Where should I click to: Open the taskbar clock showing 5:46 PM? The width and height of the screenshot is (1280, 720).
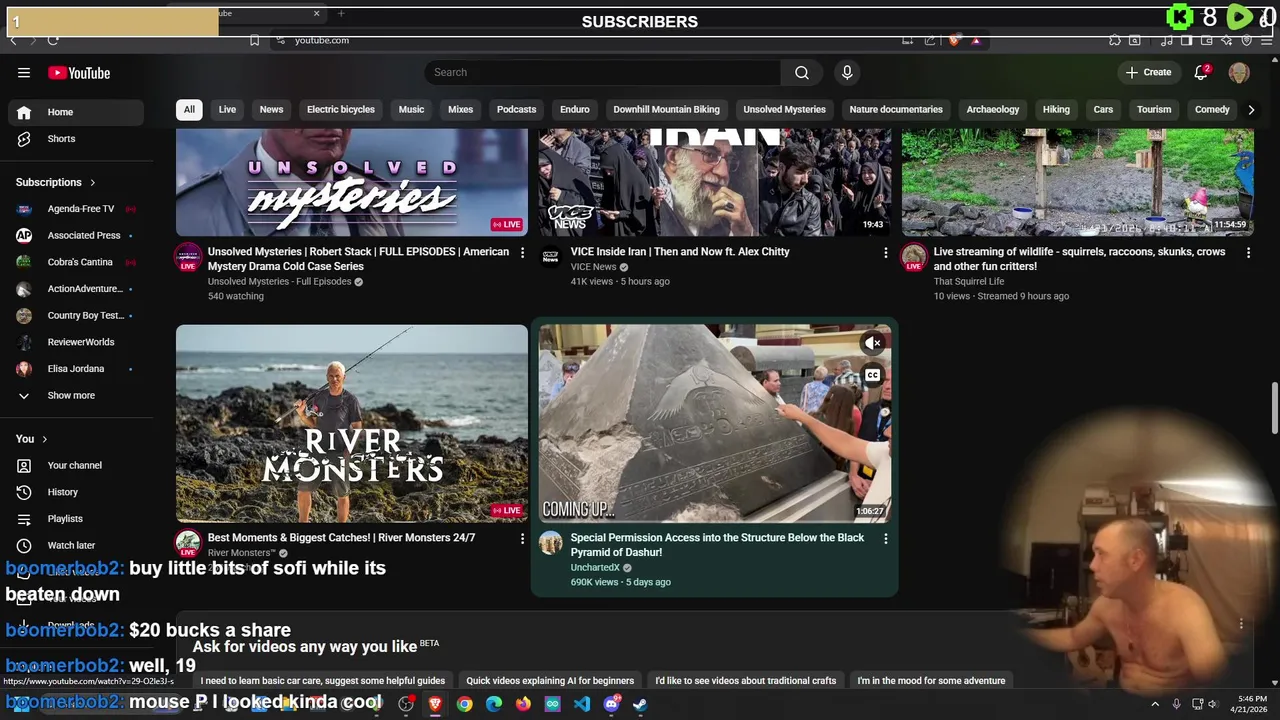tap(1252, 704)
